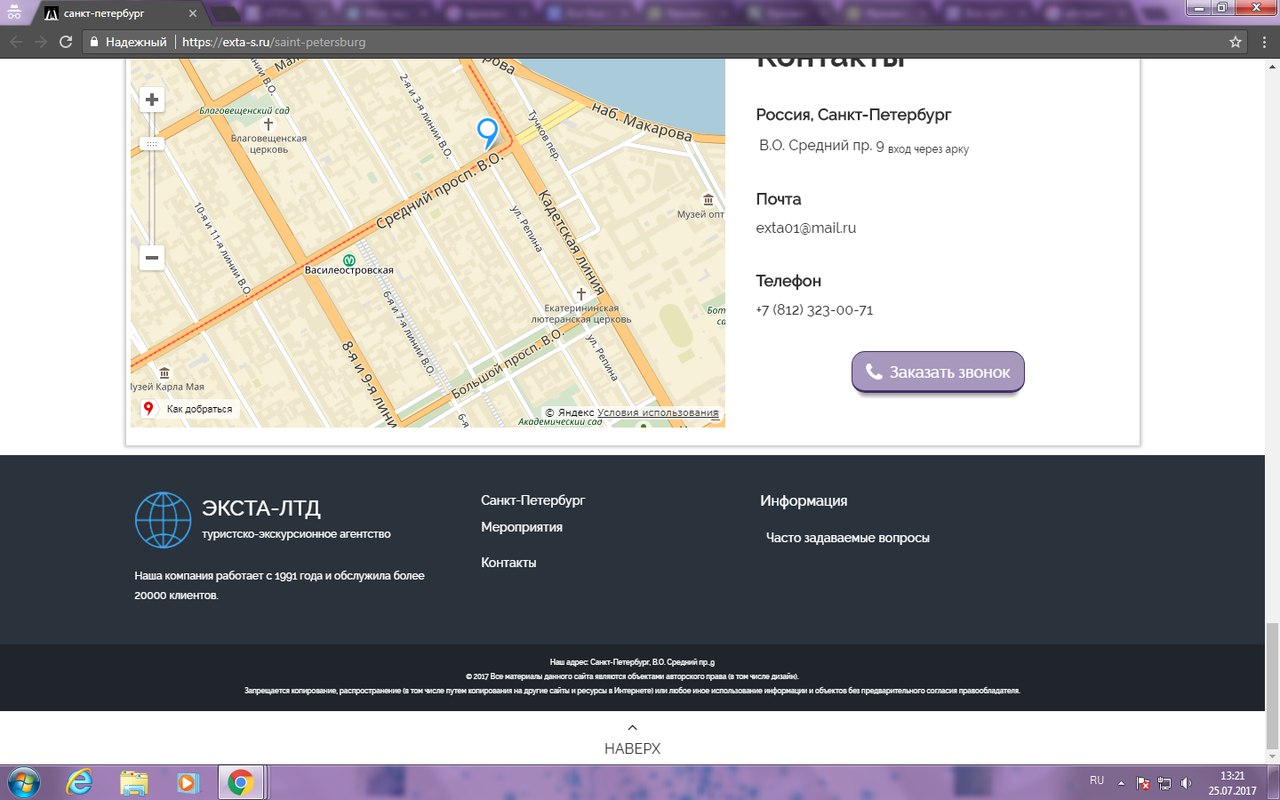Click the ЭКСТА-ЛТД footer title
The height and width of the screenshot is (800, 1280).
[x=261, y=508]
